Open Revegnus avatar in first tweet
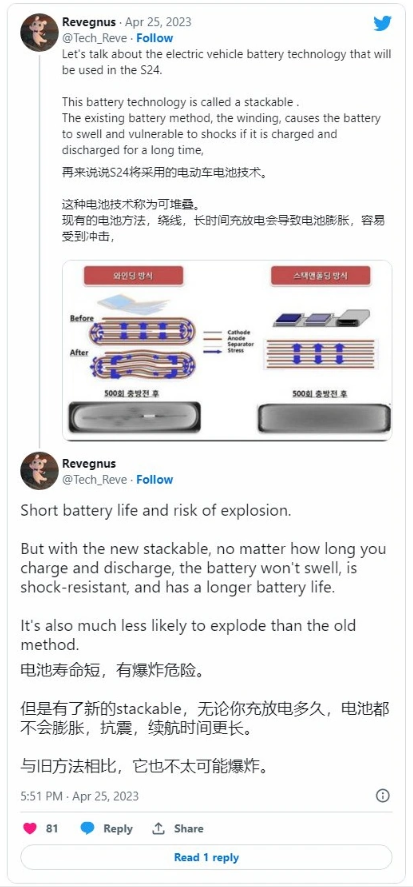Screen dimensions: 413x887 [40, 32]
